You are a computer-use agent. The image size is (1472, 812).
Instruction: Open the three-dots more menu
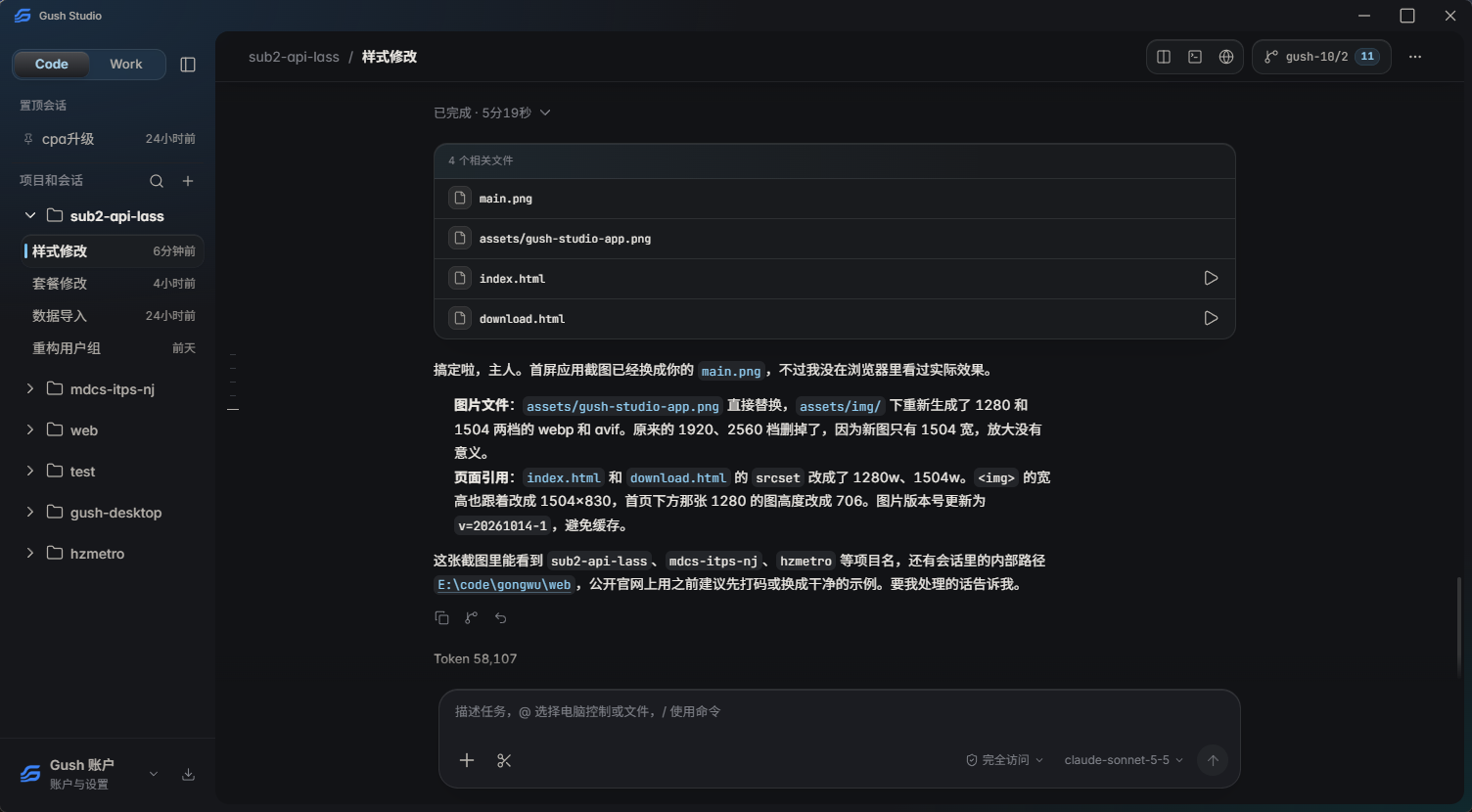pyautogui.click(x=1415, y=57)
